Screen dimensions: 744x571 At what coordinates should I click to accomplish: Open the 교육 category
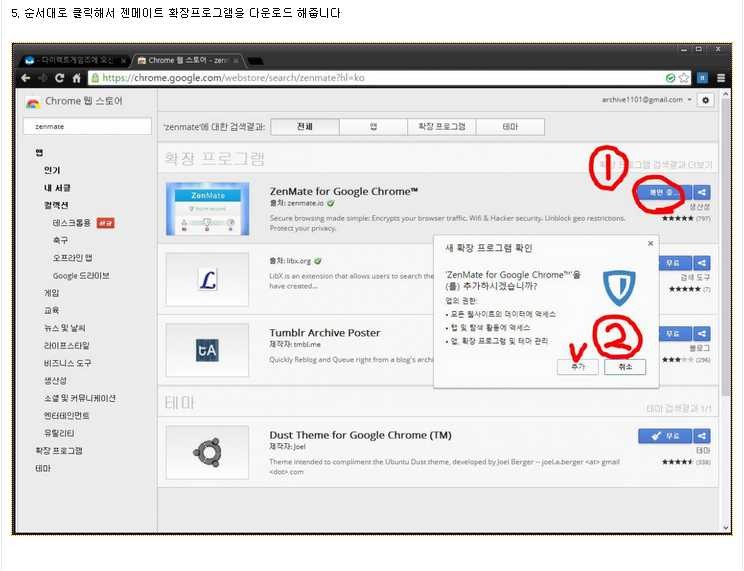(x=52, y=310)
